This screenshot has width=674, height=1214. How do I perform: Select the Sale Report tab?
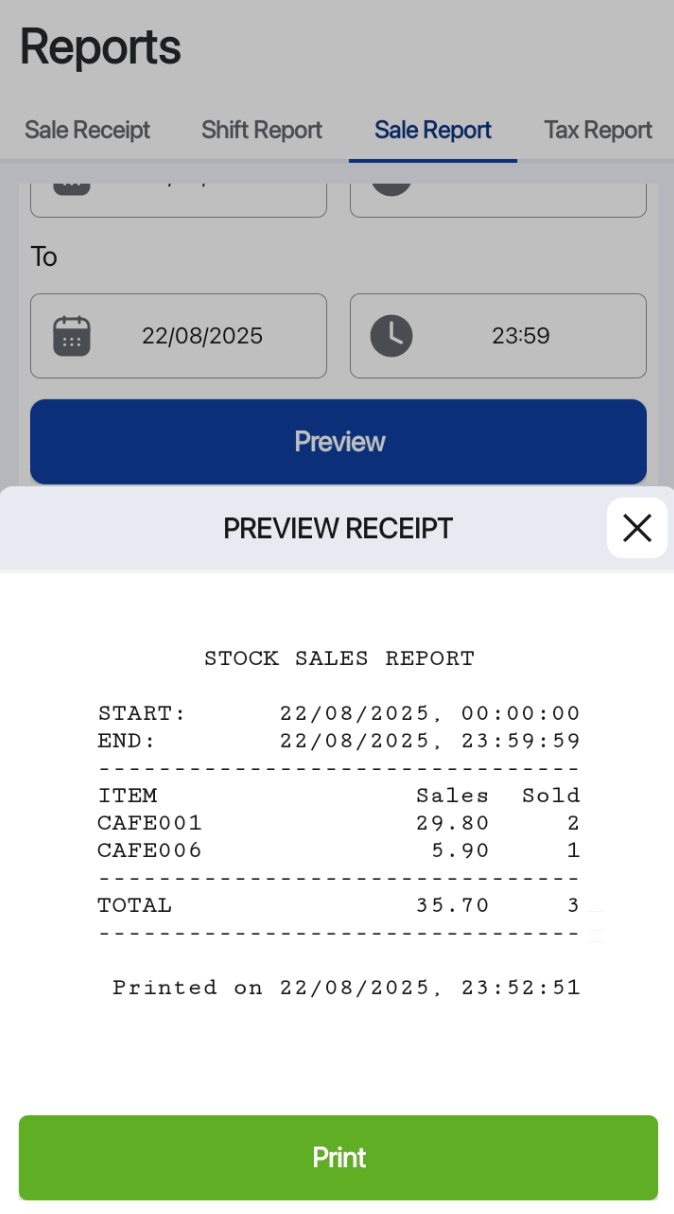point(433,130)
